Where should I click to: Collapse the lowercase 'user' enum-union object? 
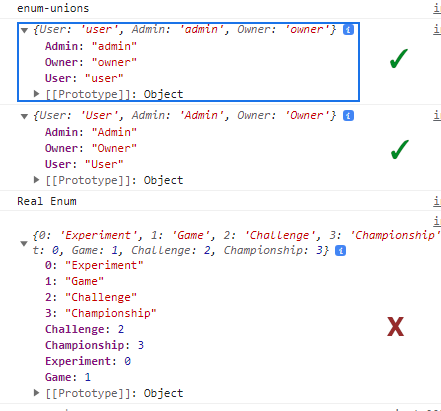24,30
